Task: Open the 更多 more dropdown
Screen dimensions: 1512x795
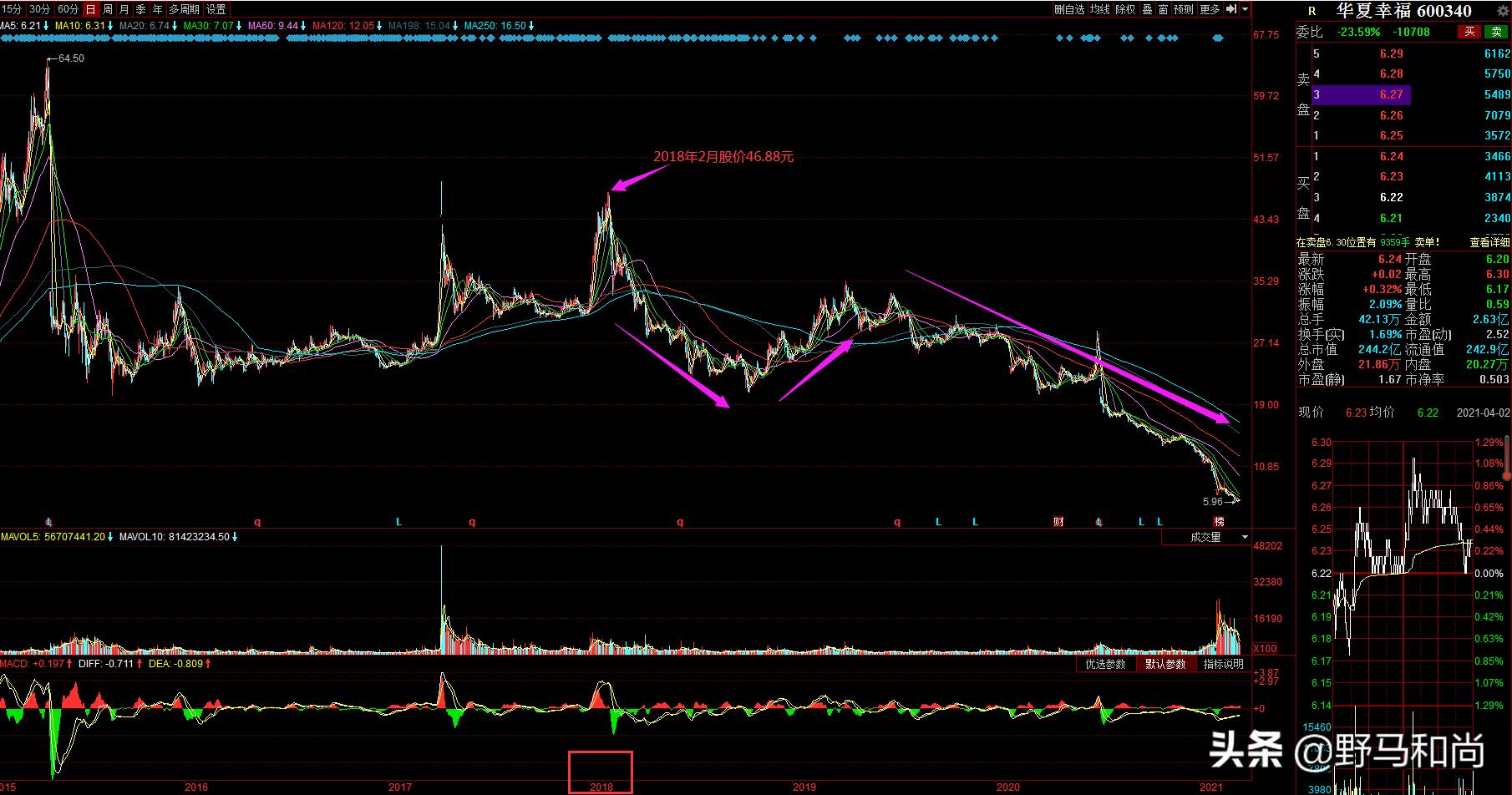Action: 1210,10
